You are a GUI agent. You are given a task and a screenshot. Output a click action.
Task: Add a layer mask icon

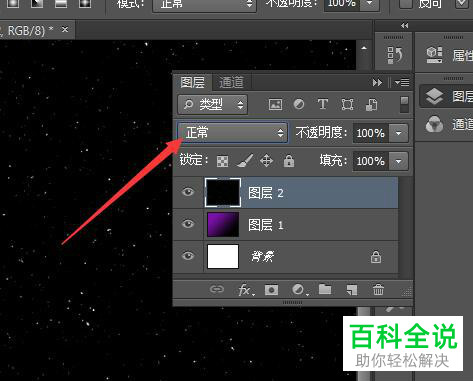(x=271, y=290)
